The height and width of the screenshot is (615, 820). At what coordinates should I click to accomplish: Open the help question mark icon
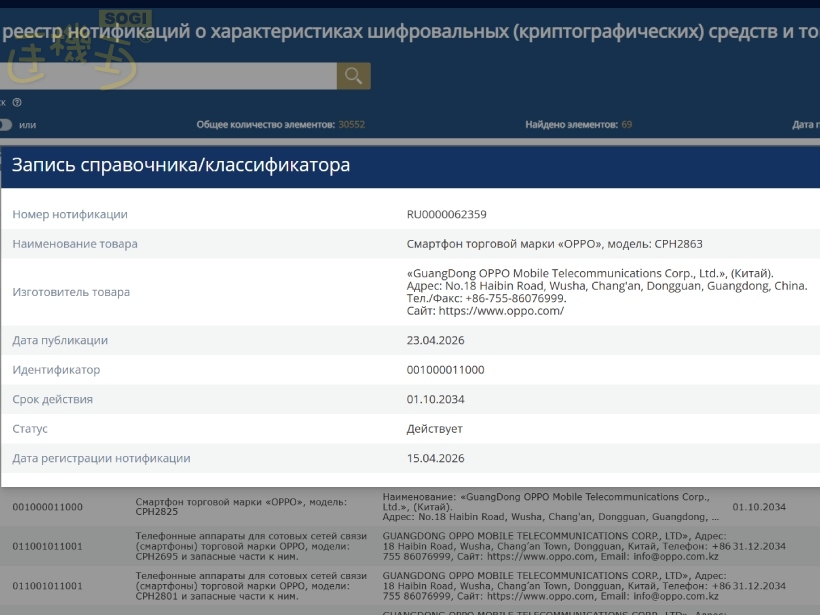[x=17, y=102]
